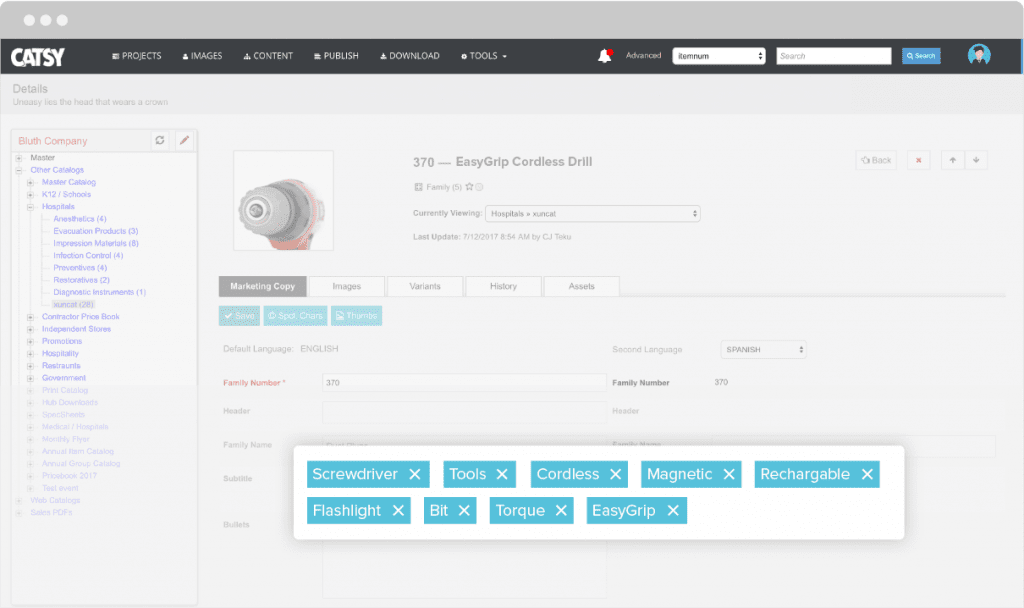The image size is (1024, 608).
Task: Click the drill product thumbnail
Action: (x=283, y=200)
